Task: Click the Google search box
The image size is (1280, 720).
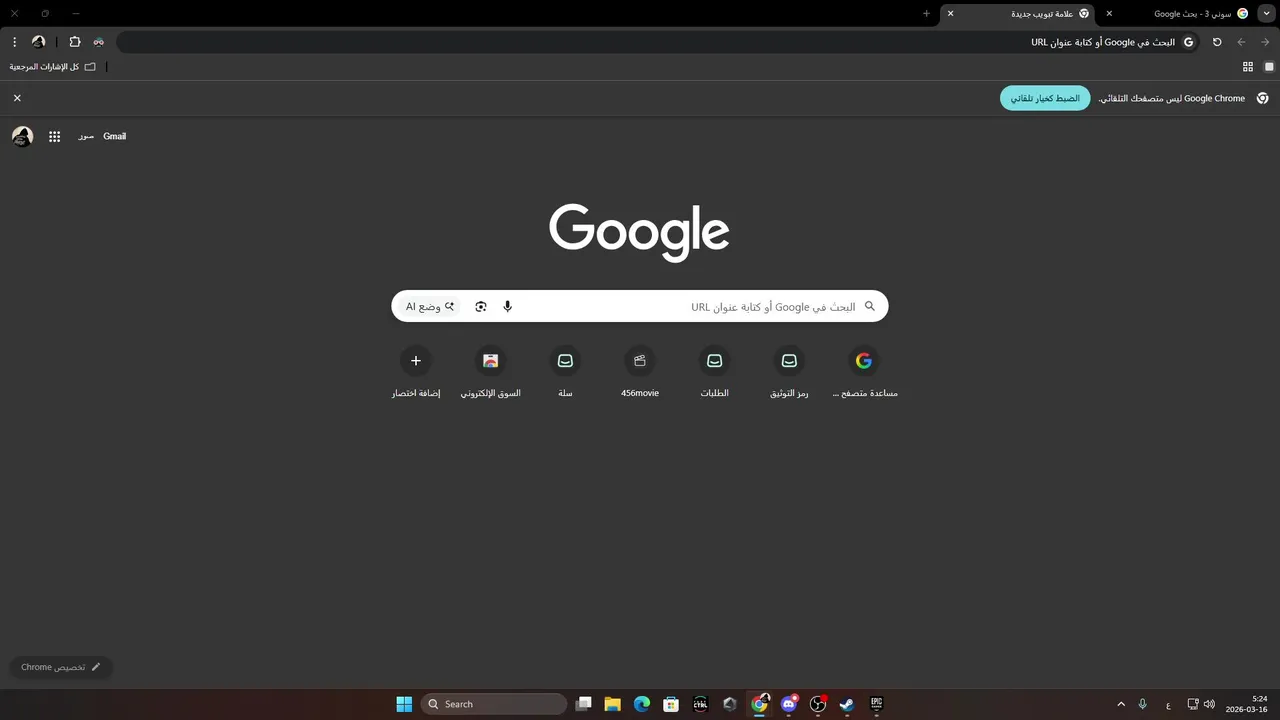Action: pyautogui.click(x=640, y=306)
